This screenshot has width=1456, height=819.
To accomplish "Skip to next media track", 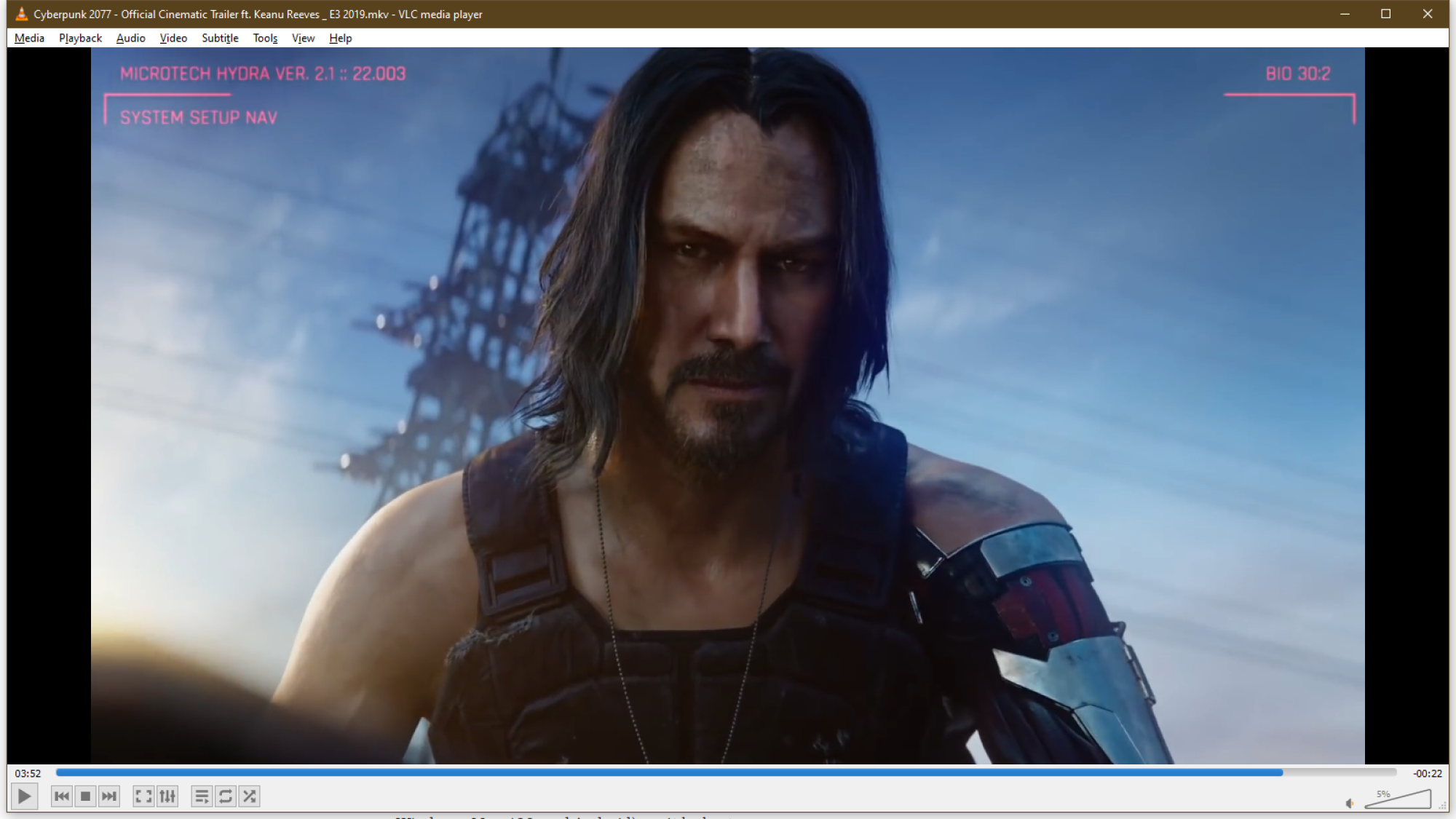I will coord(109,796).
